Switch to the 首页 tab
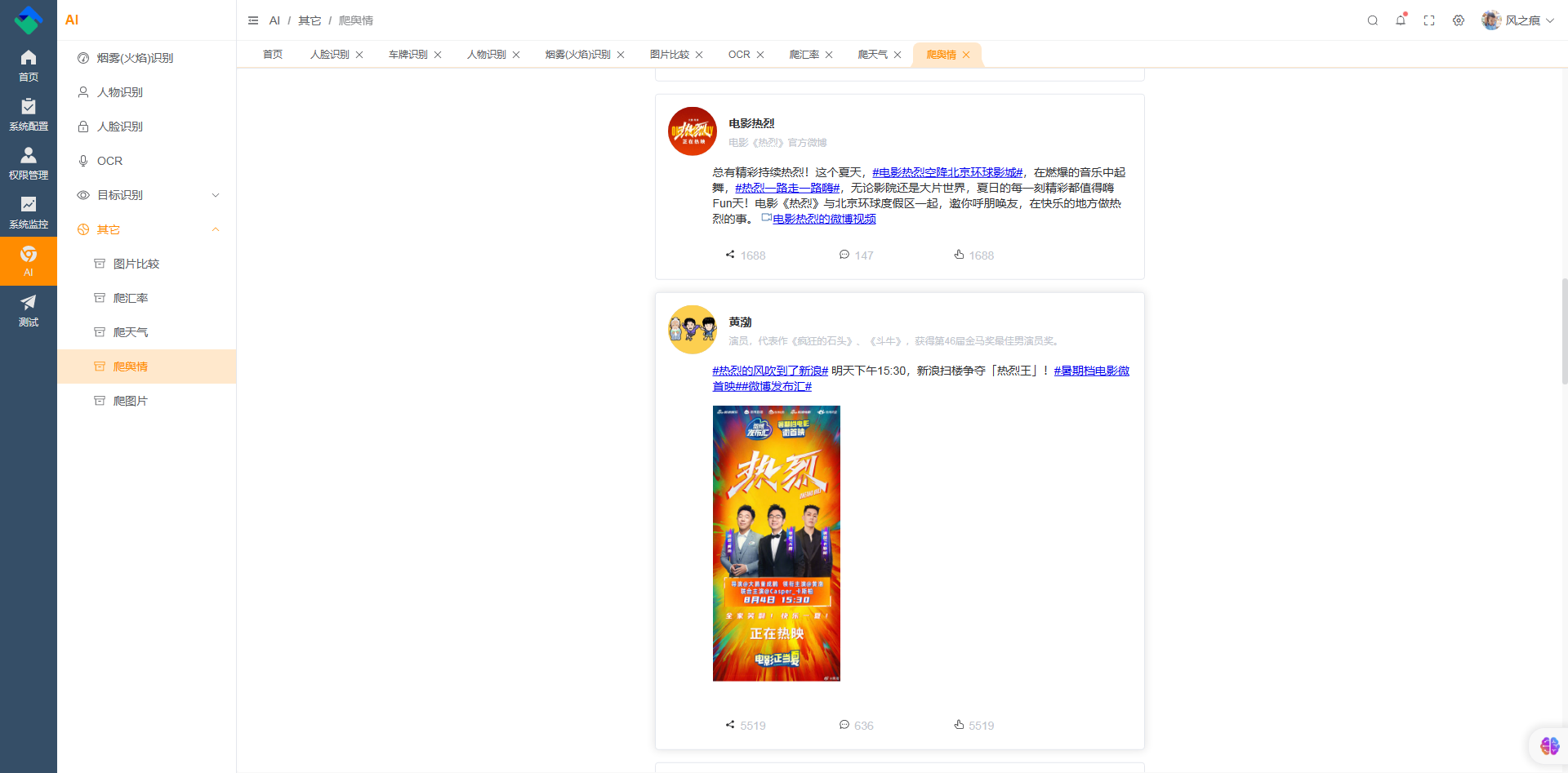Image resolution: width=1568 pixels, height=773 pixels. pos(273,55)
